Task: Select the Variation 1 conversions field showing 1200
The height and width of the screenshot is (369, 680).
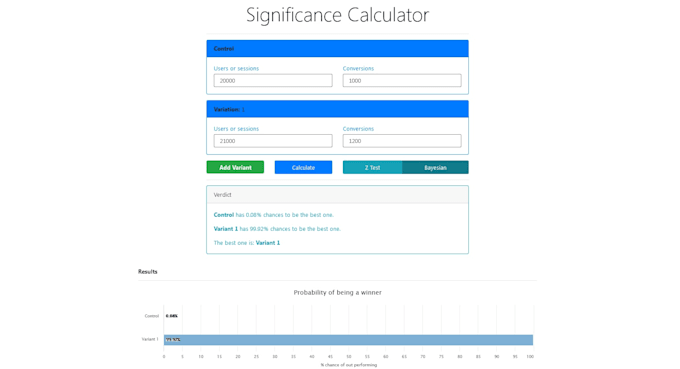Action: click(x=402, y=141)
